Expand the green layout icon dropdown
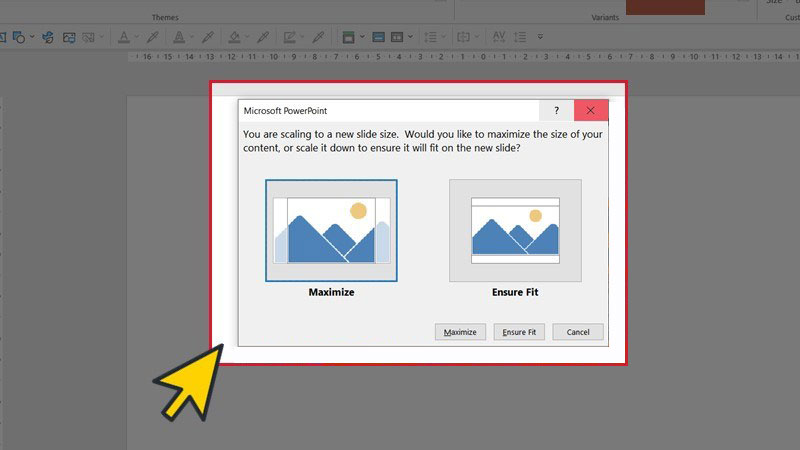This screenshot has height=450, width=800. (362, 37)
